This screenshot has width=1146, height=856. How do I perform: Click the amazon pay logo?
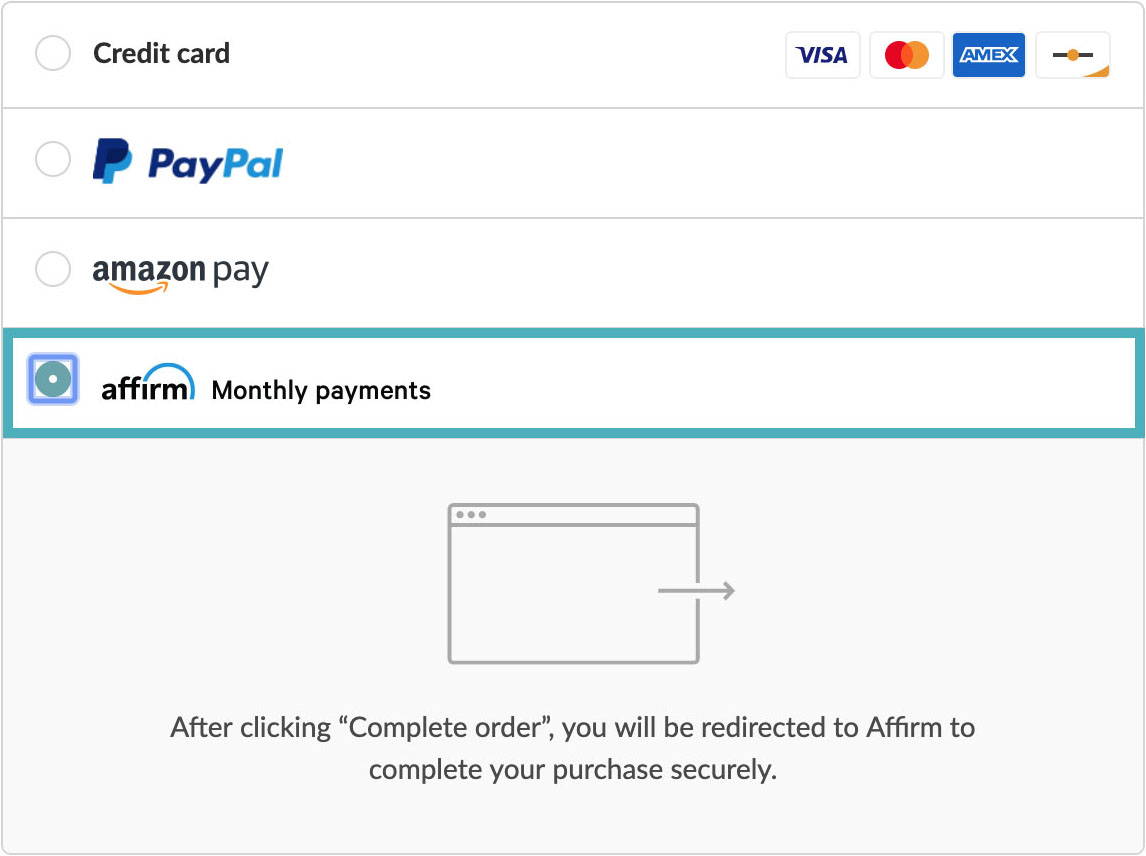[181, 274]
